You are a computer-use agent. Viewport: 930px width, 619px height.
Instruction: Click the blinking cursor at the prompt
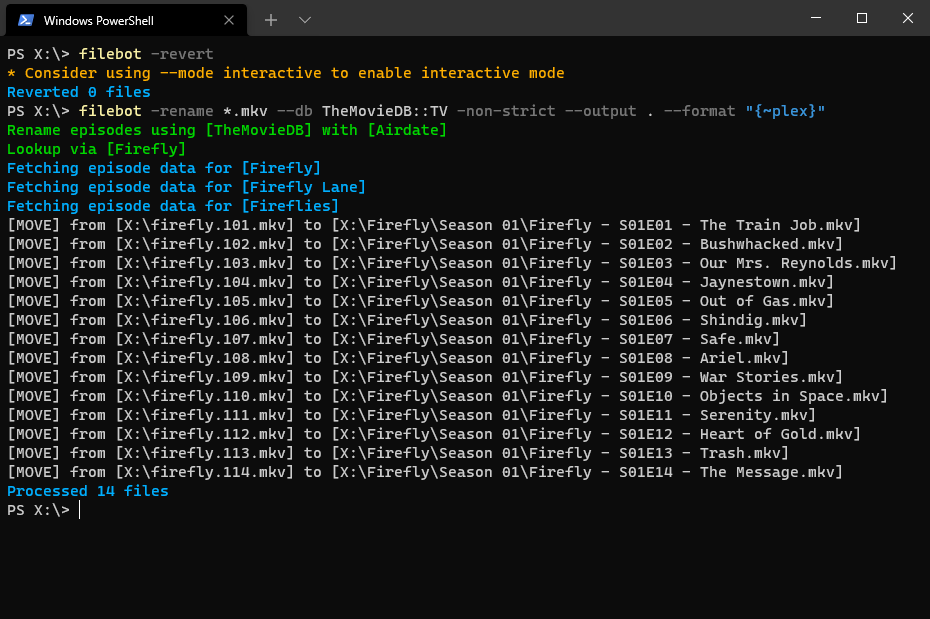coord(78,510)
